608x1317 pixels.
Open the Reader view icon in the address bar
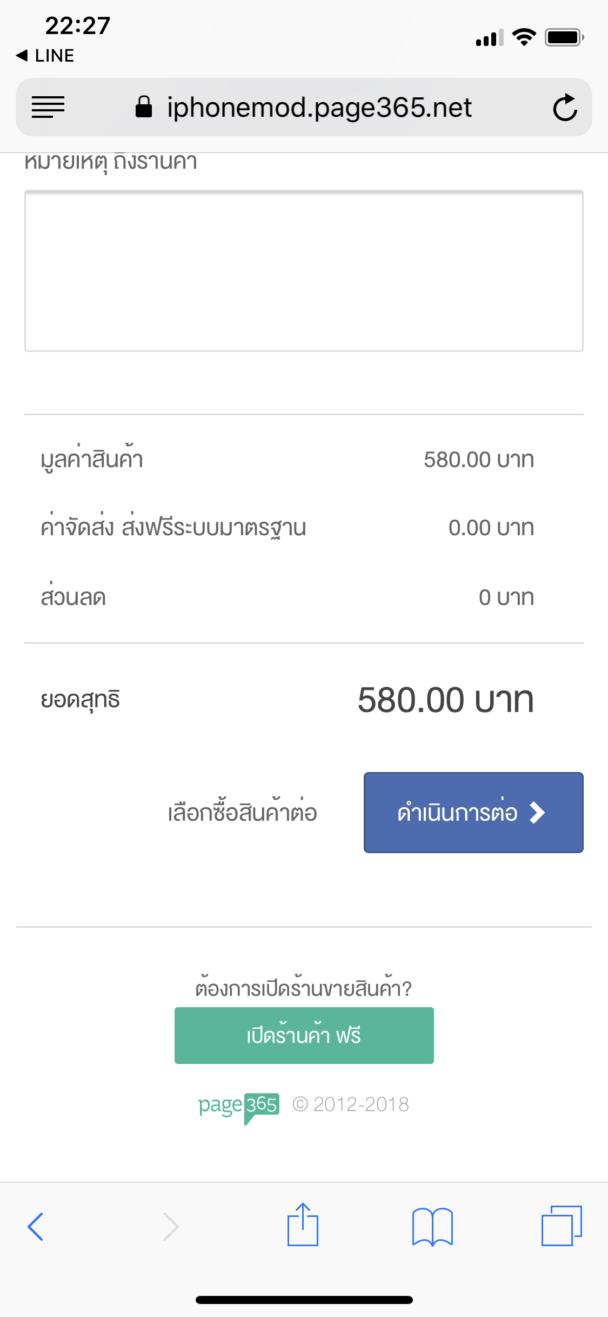click(x=48, y=108)
